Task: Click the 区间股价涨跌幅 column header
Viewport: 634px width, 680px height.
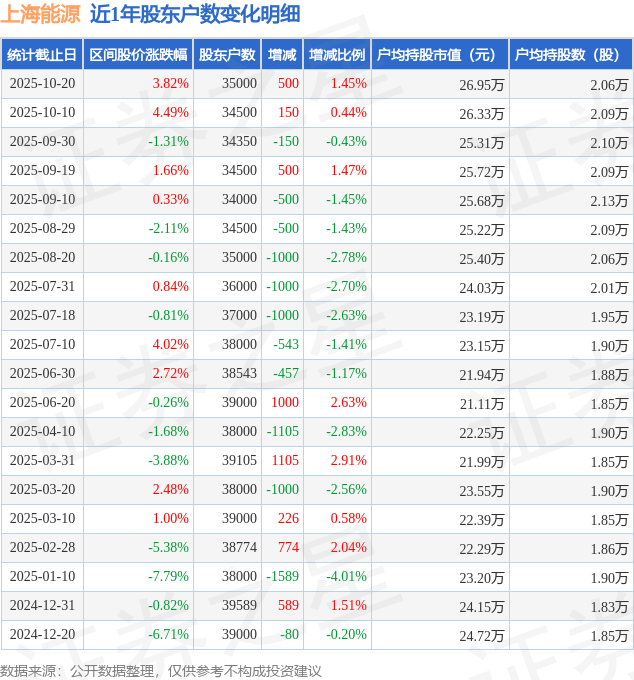Action: (138, 55)
